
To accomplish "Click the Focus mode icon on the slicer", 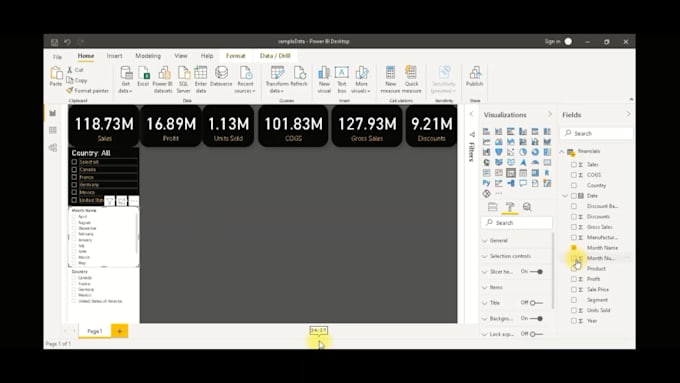I will click(x=122, y=201).
